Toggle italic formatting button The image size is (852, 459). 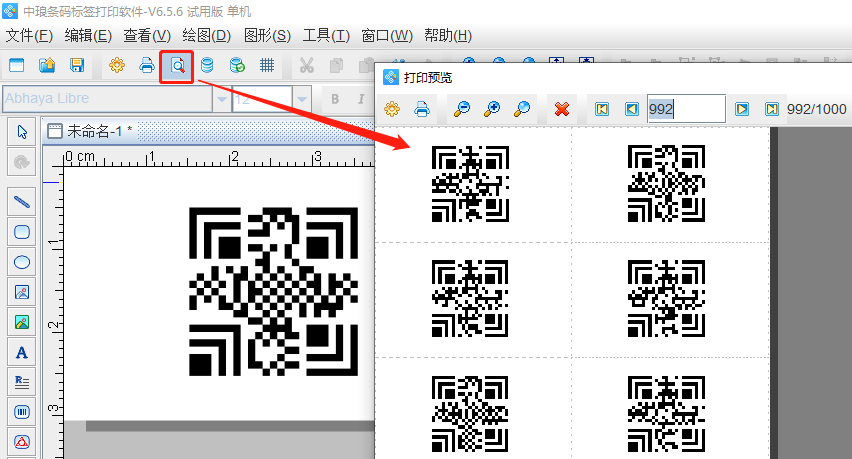[x=361, y=99]
